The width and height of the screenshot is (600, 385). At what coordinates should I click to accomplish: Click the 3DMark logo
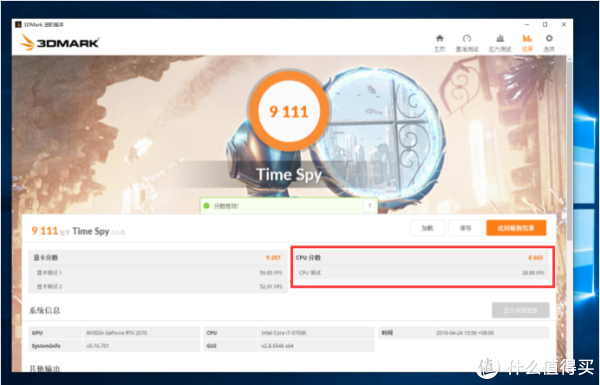pos(60,42)
